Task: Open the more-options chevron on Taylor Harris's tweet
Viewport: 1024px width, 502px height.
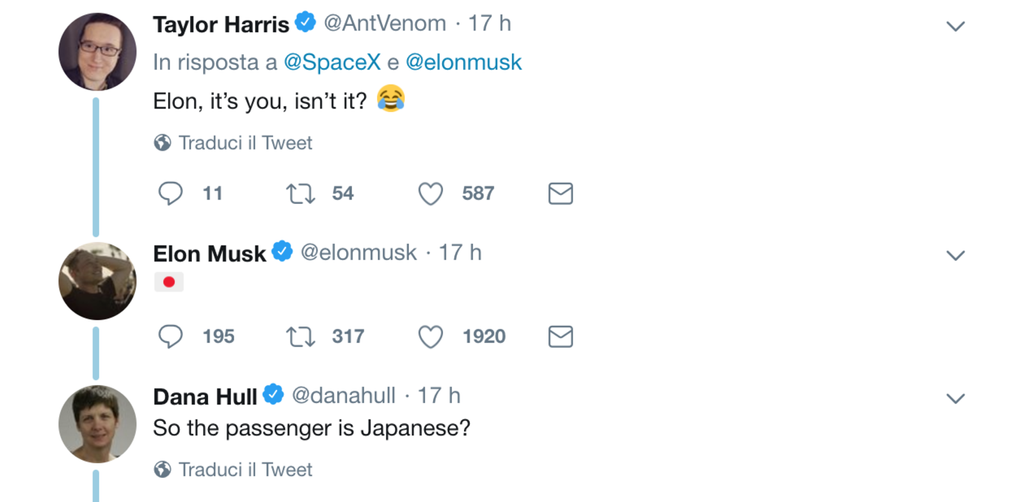Action: (x=955, y=26)
